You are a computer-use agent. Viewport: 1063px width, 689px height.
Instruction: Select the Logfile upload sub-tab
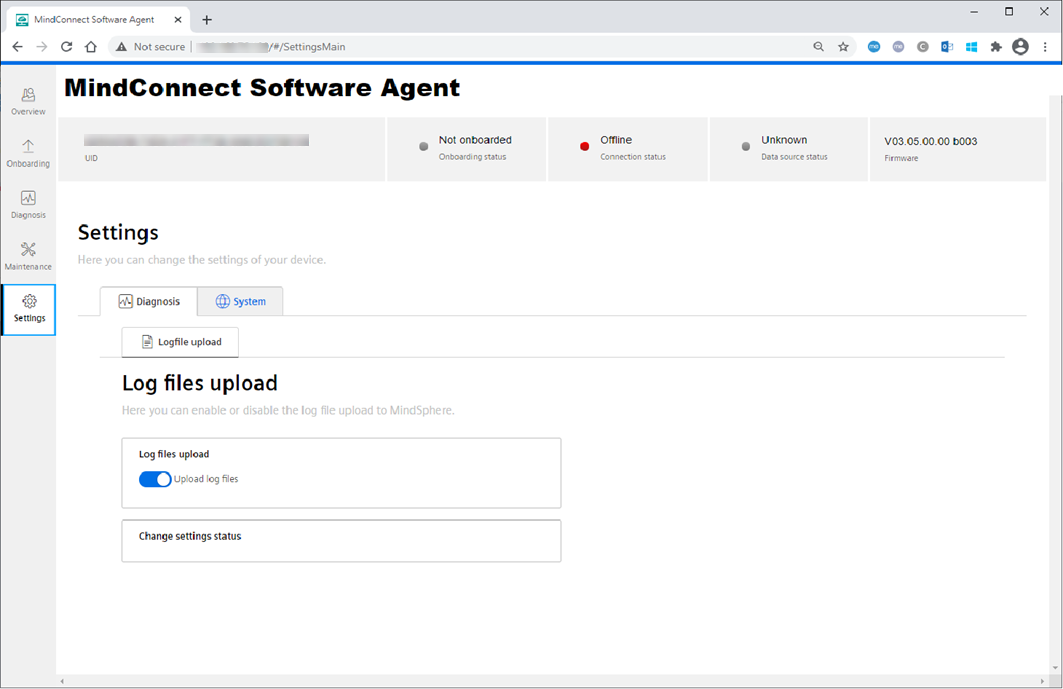tap(180, 342)
